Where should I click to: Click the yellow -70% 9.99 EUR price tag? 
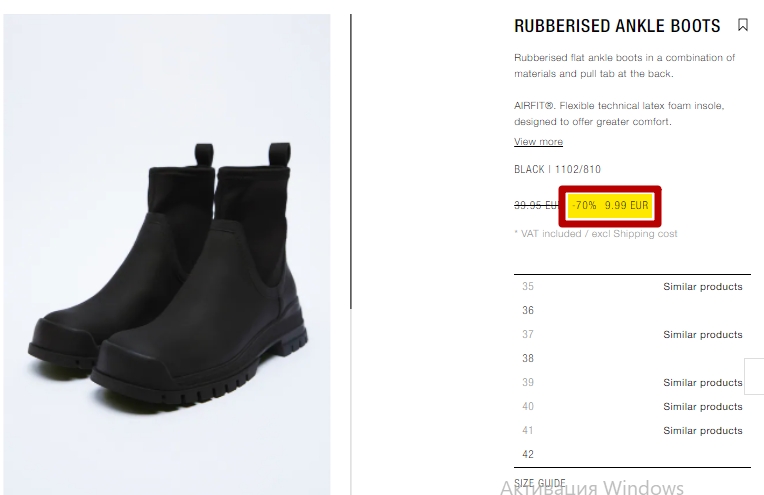610,206
